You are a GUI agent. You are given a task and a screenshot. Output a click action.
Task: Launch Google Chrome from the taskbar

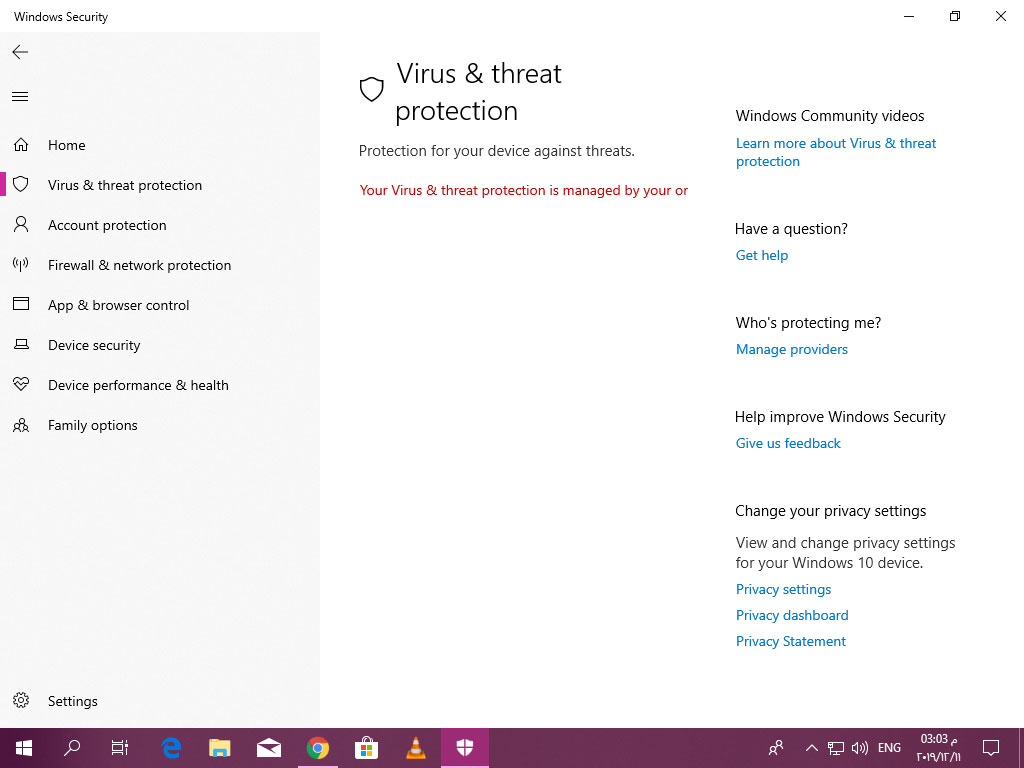(x=318, y=748)
